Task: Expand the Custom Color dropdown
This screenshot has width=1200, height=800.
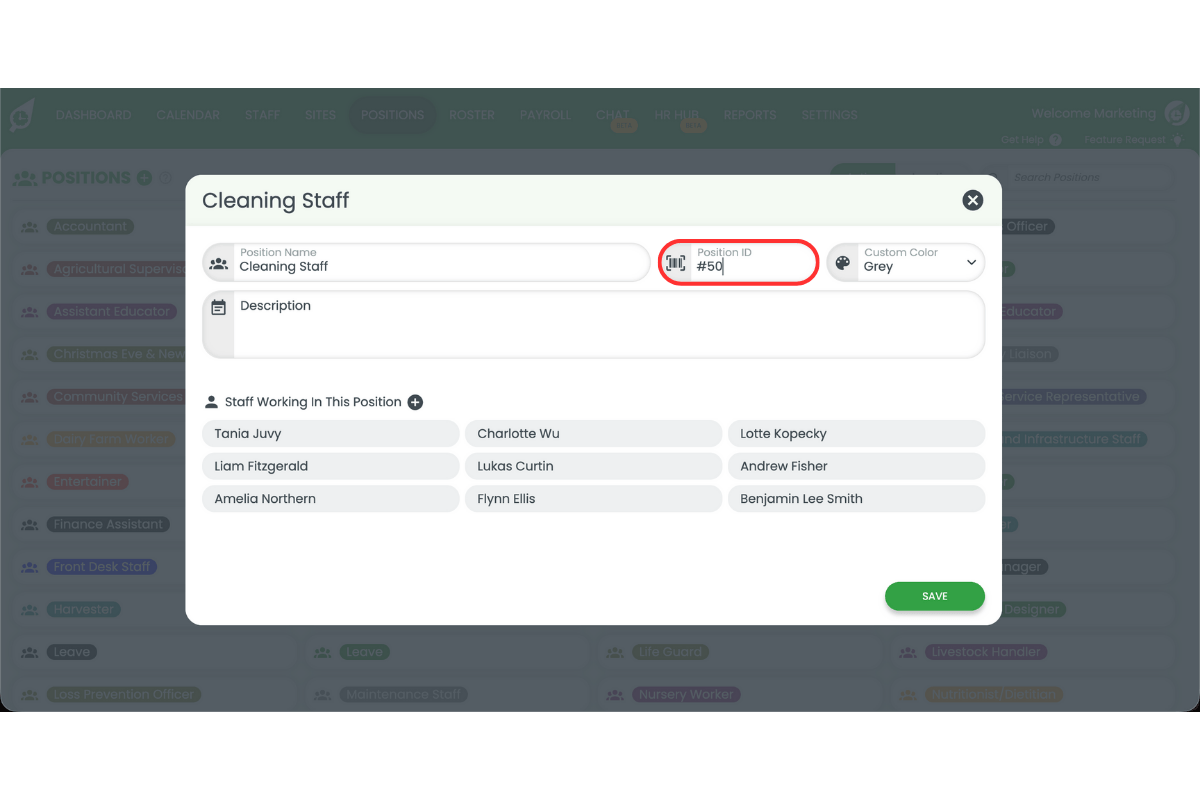Action: click(969, 262)
